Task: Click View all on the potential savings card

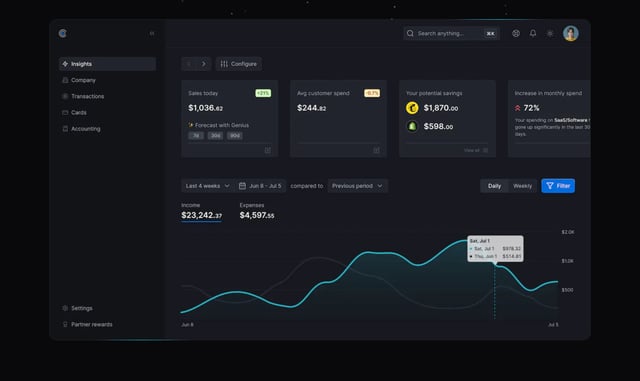Action: point(476,151)
